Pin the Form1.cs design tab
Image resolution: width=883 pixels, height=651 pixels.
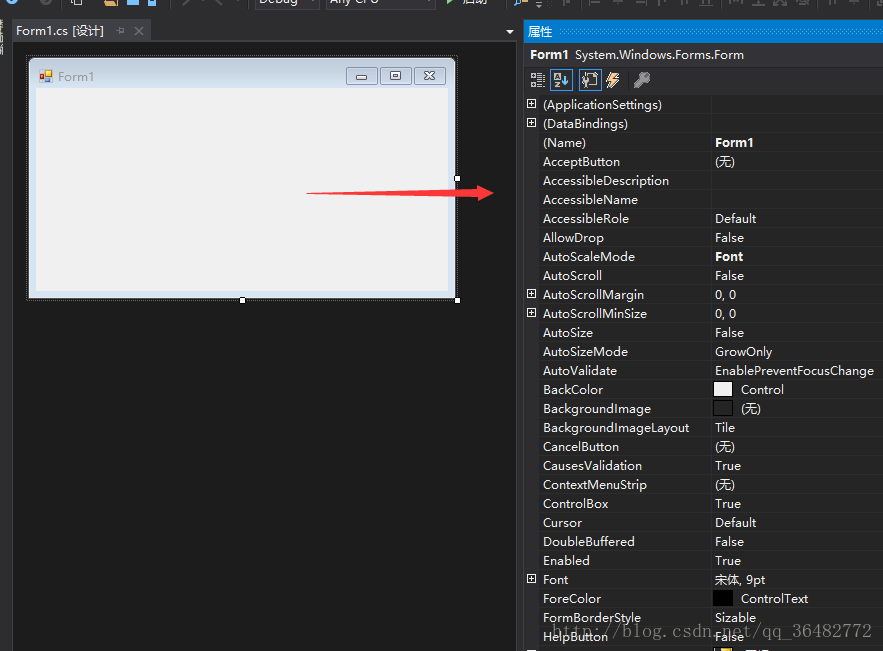pos(120,31)
